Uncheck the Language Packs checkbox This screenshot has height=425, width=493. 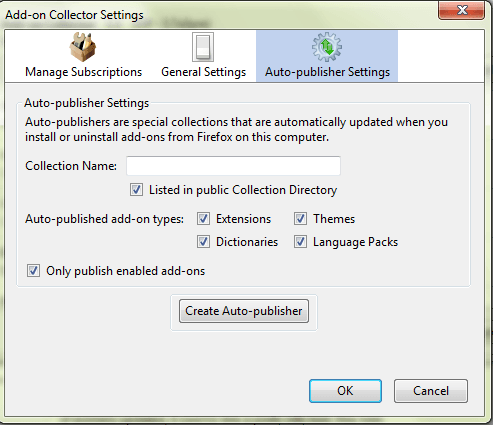tap(300, 242)
